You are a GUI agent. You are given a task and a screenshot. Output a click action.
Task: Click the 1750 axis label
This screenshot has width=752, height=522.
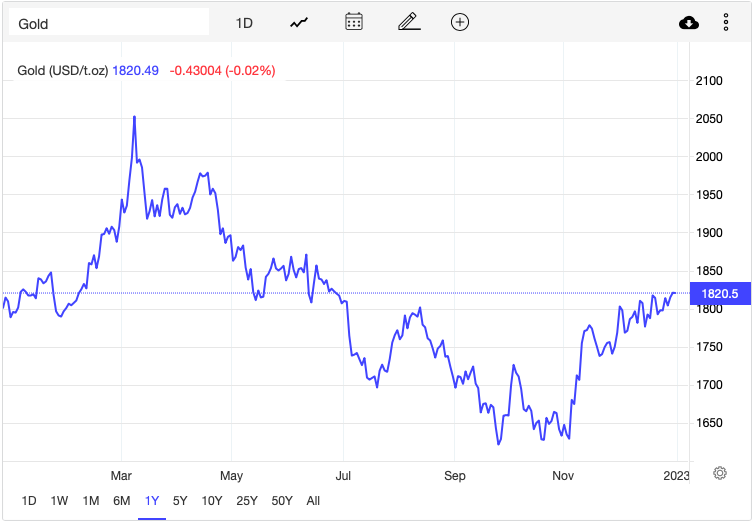[x=709, y=347]
